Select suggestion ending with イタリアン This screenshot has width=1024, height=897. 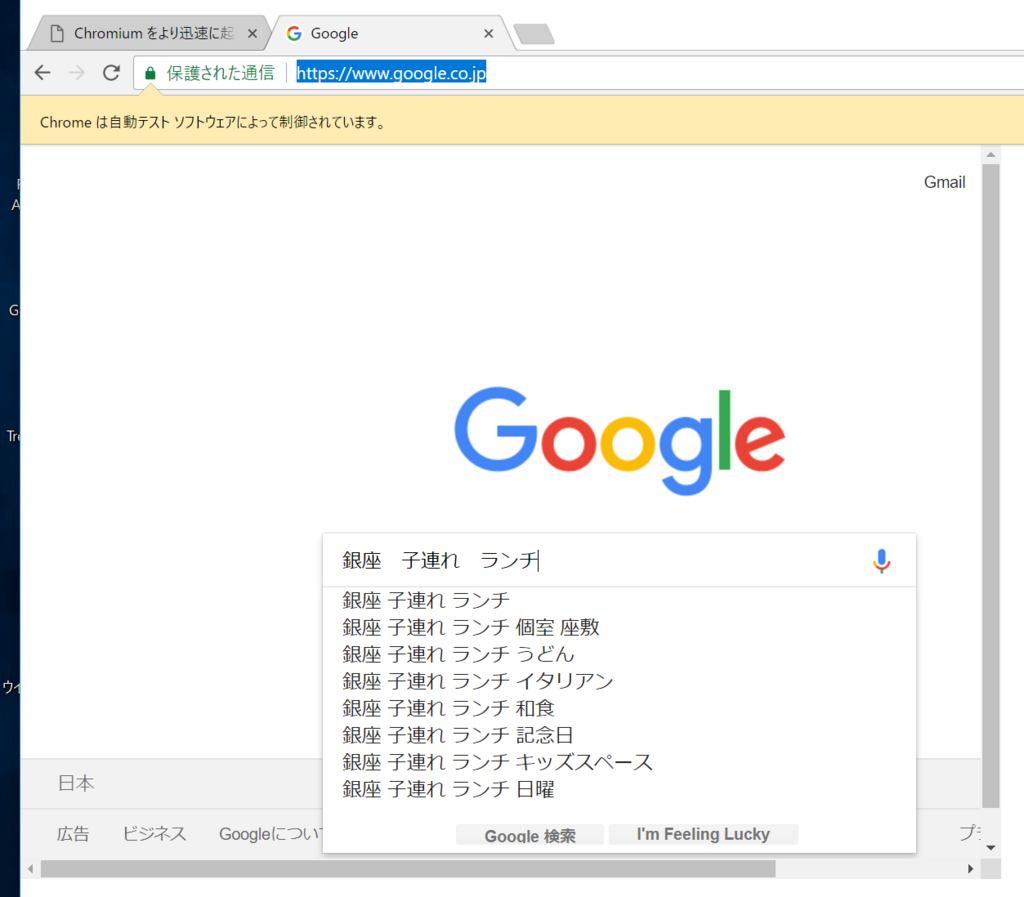(620, 681)
